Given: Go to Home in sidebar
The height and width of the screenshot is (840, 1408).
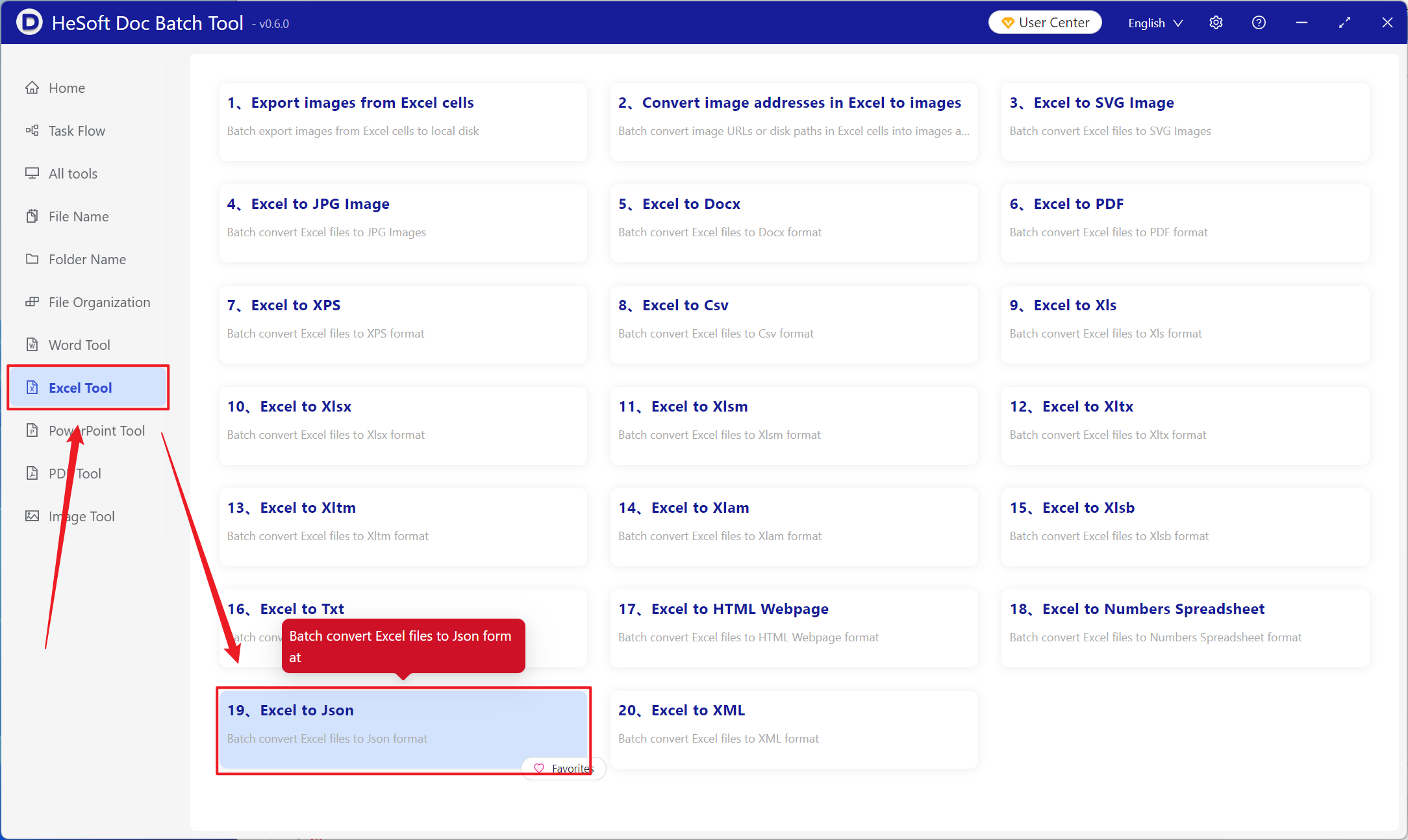Looking at the screenshot, I should click(87, 88).
